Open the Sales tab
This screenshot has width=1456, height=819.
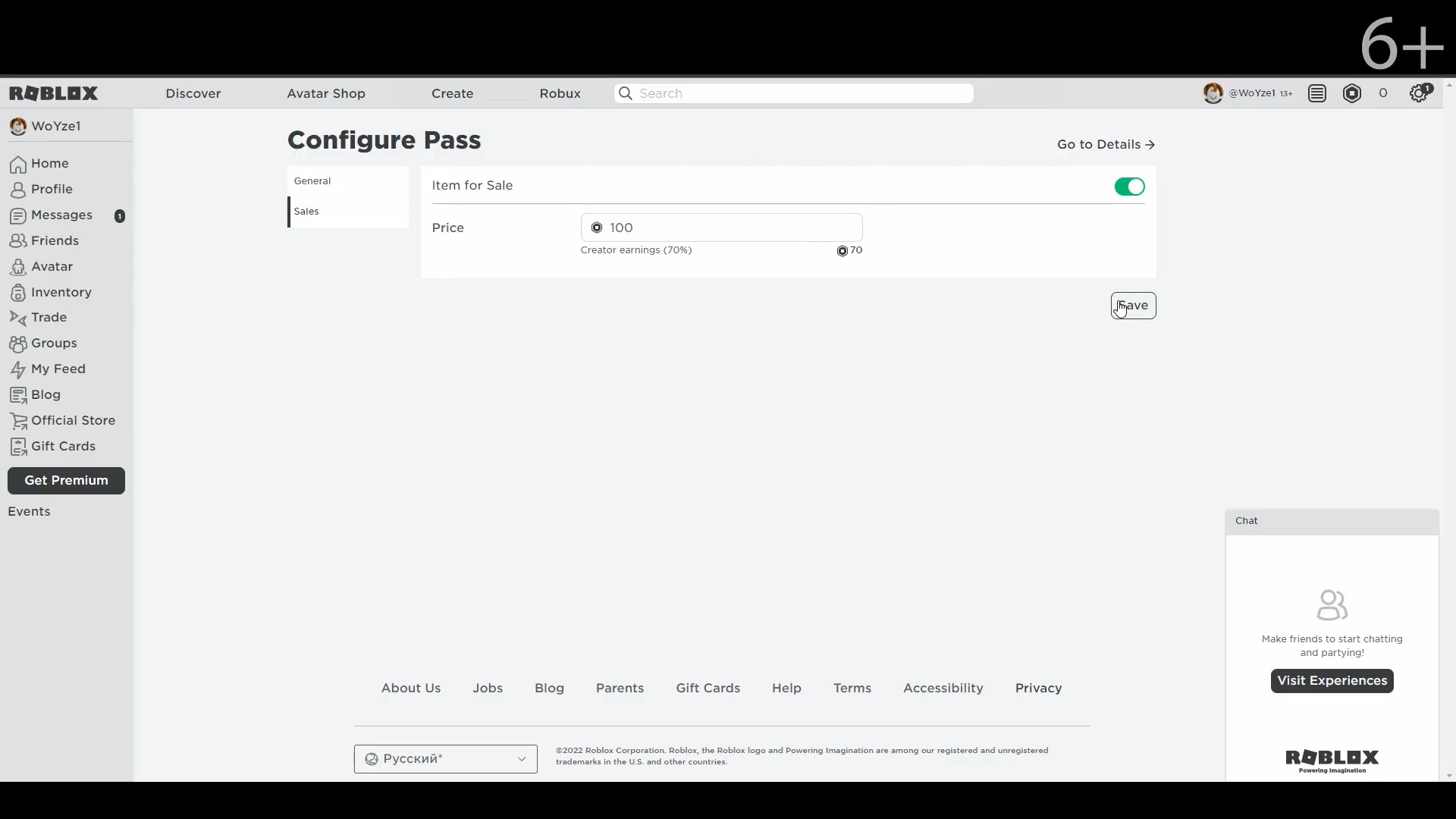348,212
